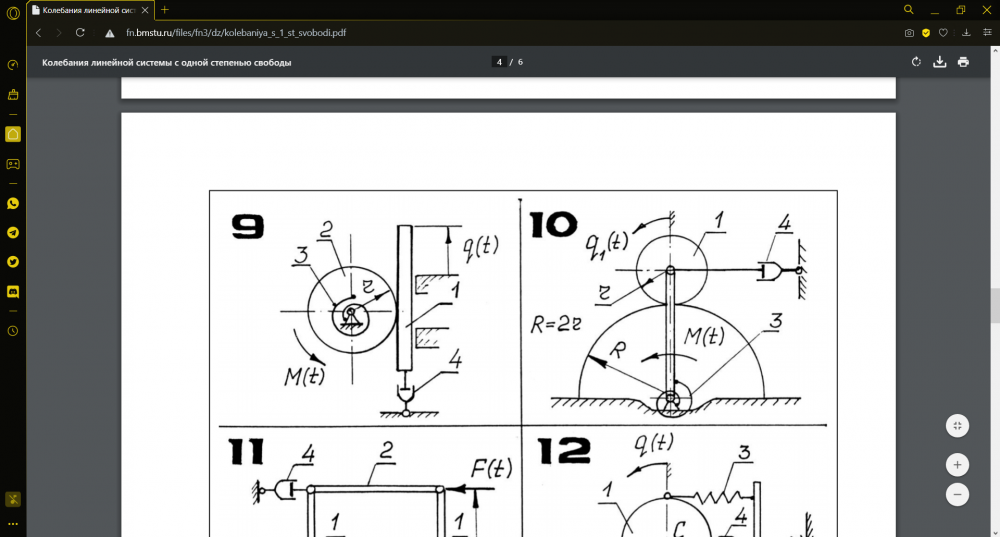The width and height of the screenshot is (1000, 537).
Task: Go forward to the next page
Action: coord(59,33)
